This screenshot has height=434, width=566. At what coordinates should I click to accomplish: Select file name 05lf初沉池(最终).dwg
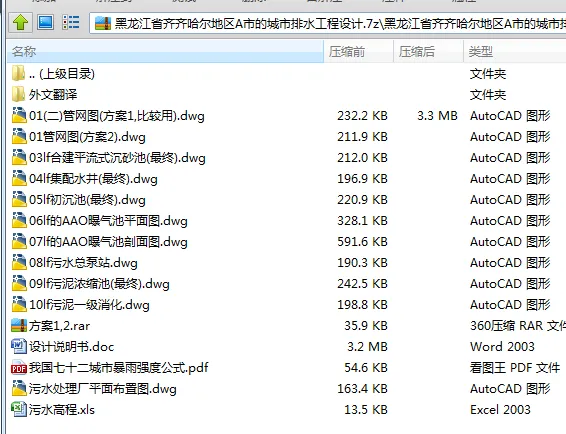coord(87,200)
